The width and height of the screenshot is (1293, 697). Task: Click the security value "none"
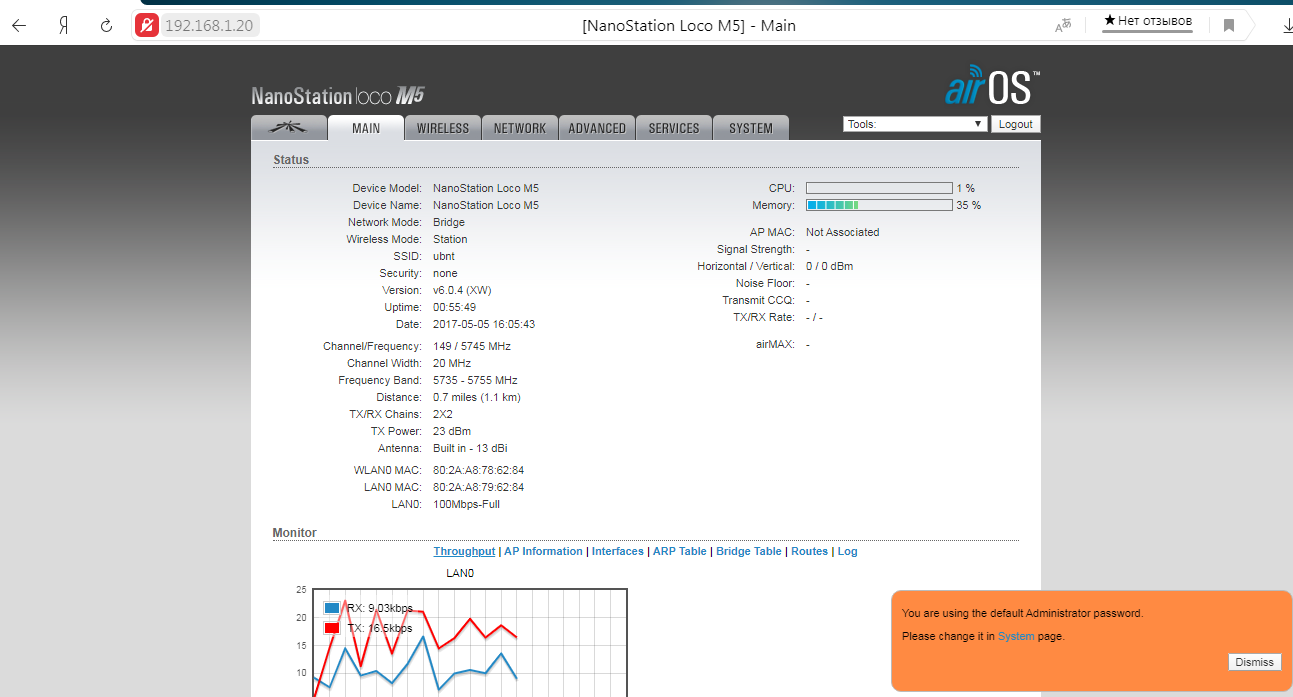(x=445, y=273)
